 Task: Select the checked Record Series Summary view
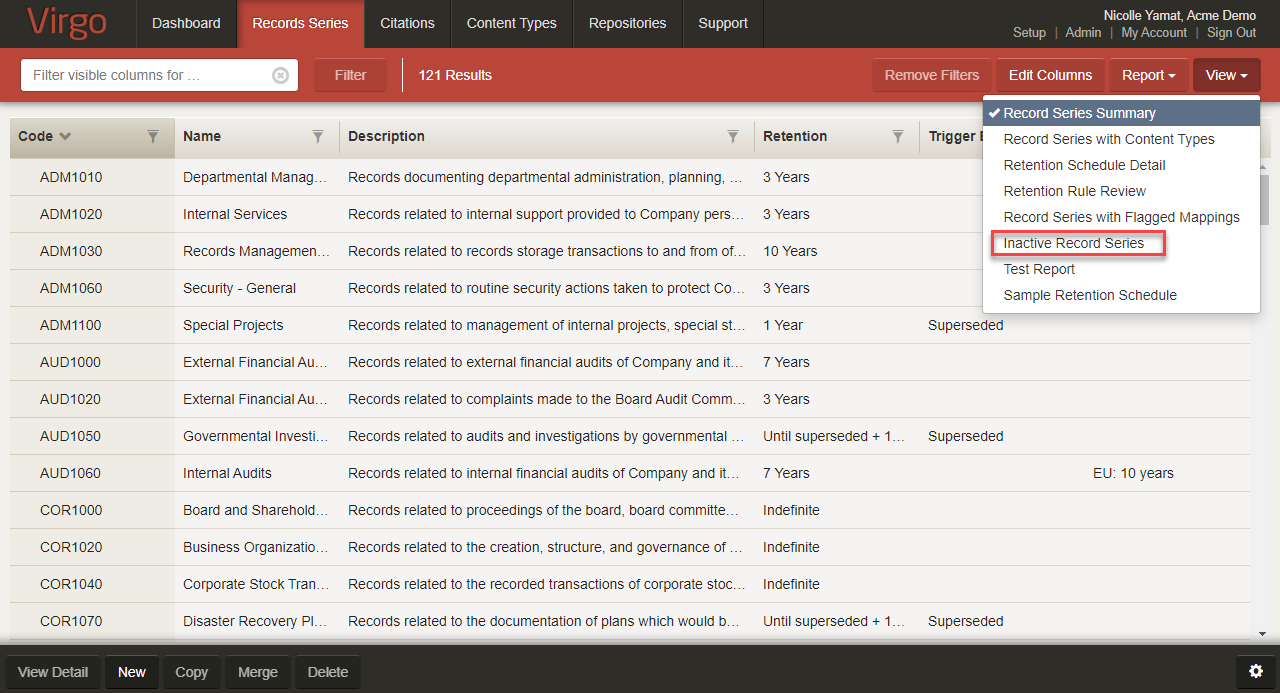[1079, 113]
